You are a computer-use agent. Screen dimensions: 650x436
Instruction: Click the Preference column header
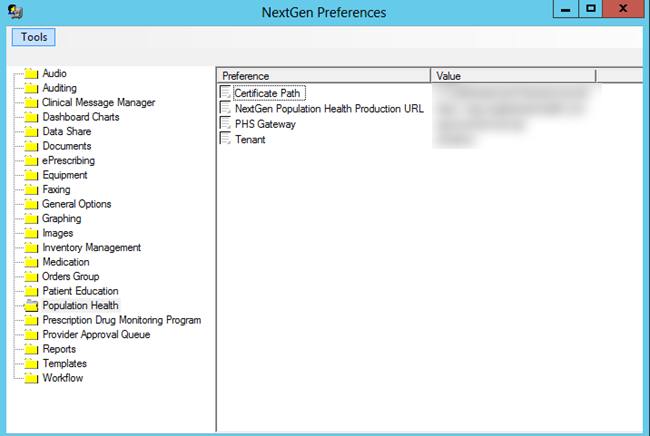coord(324,76)
